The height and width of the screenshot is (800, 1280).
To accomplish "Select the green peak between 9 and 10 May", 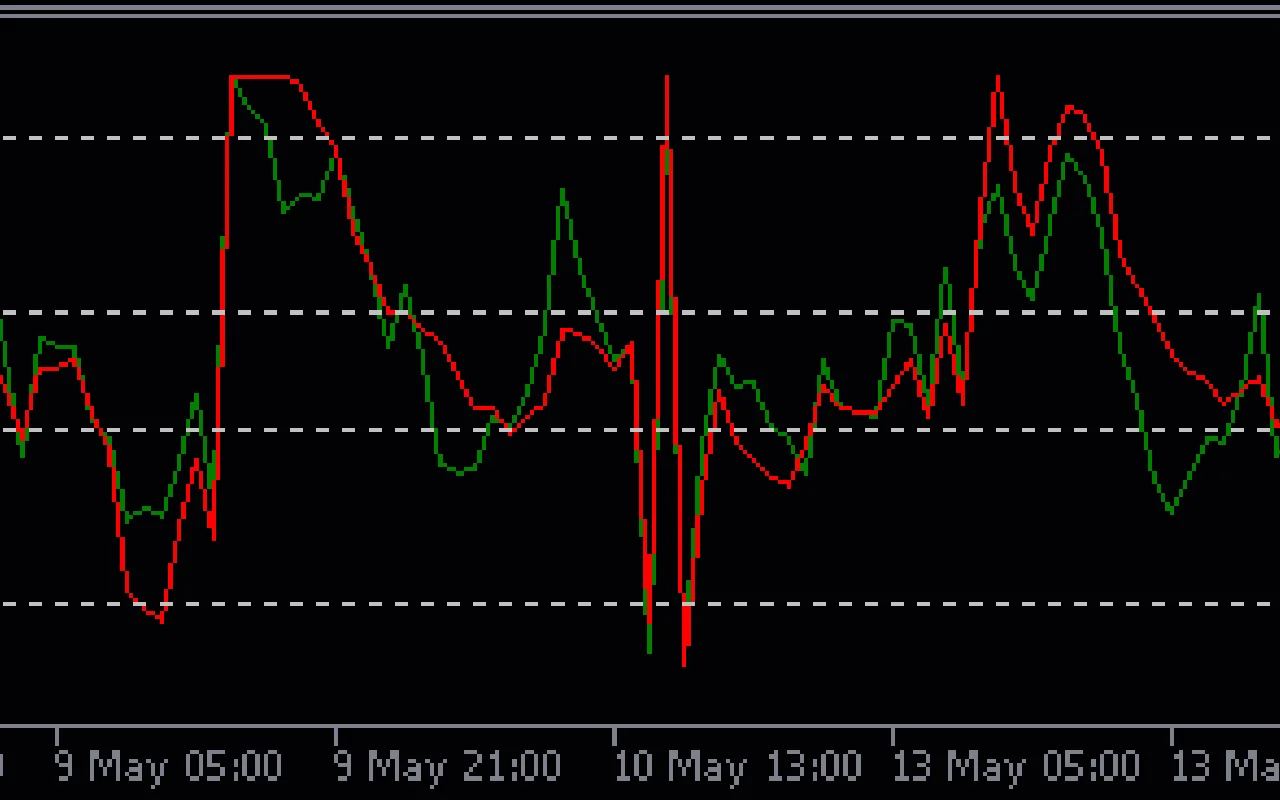I will [563, 191].
